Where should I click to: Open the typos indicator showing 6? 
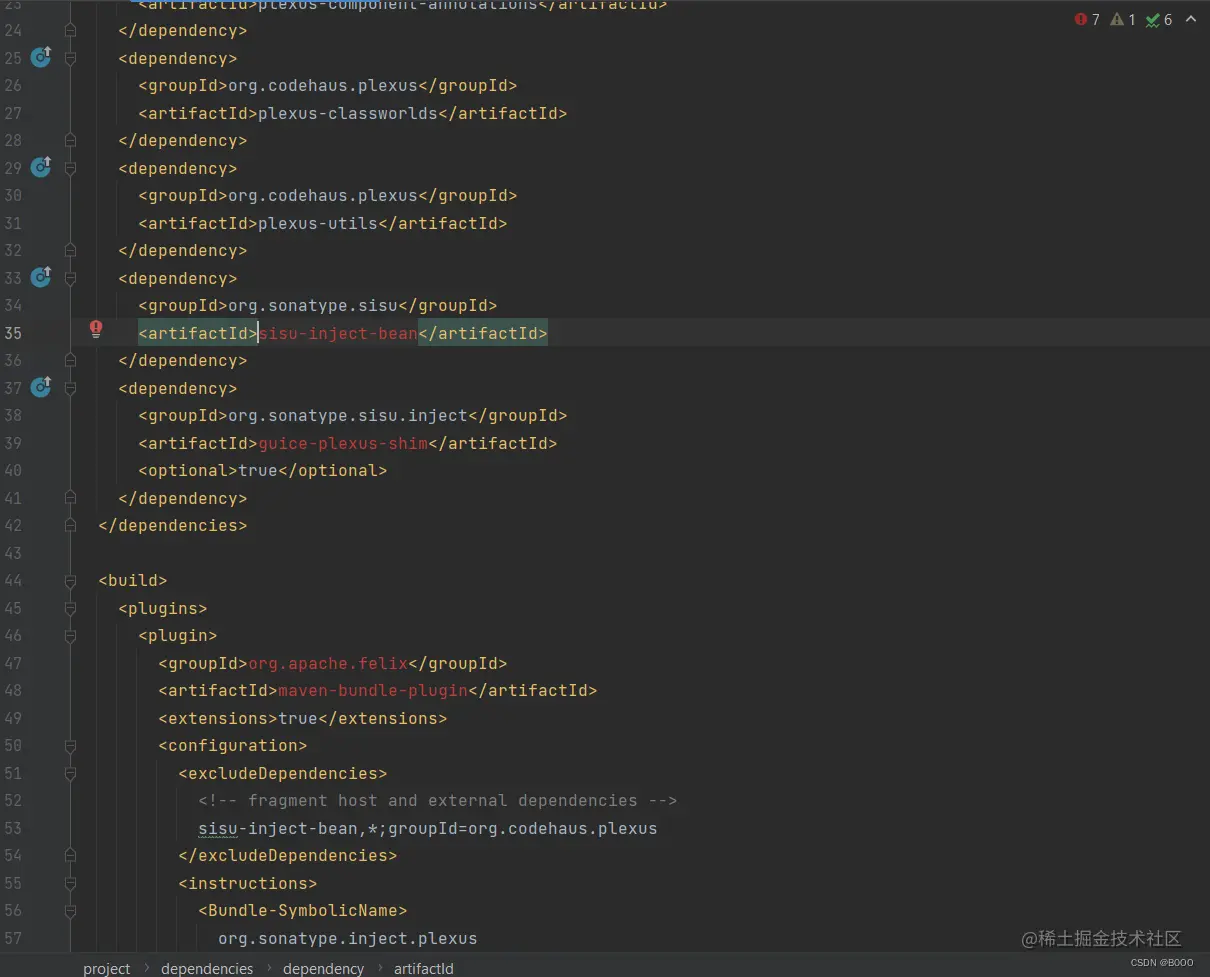[1159, 20]
